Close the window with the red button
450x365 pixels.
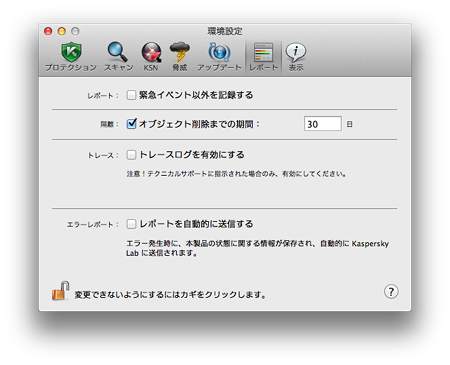pyautogui.click(x=48, y=31)
